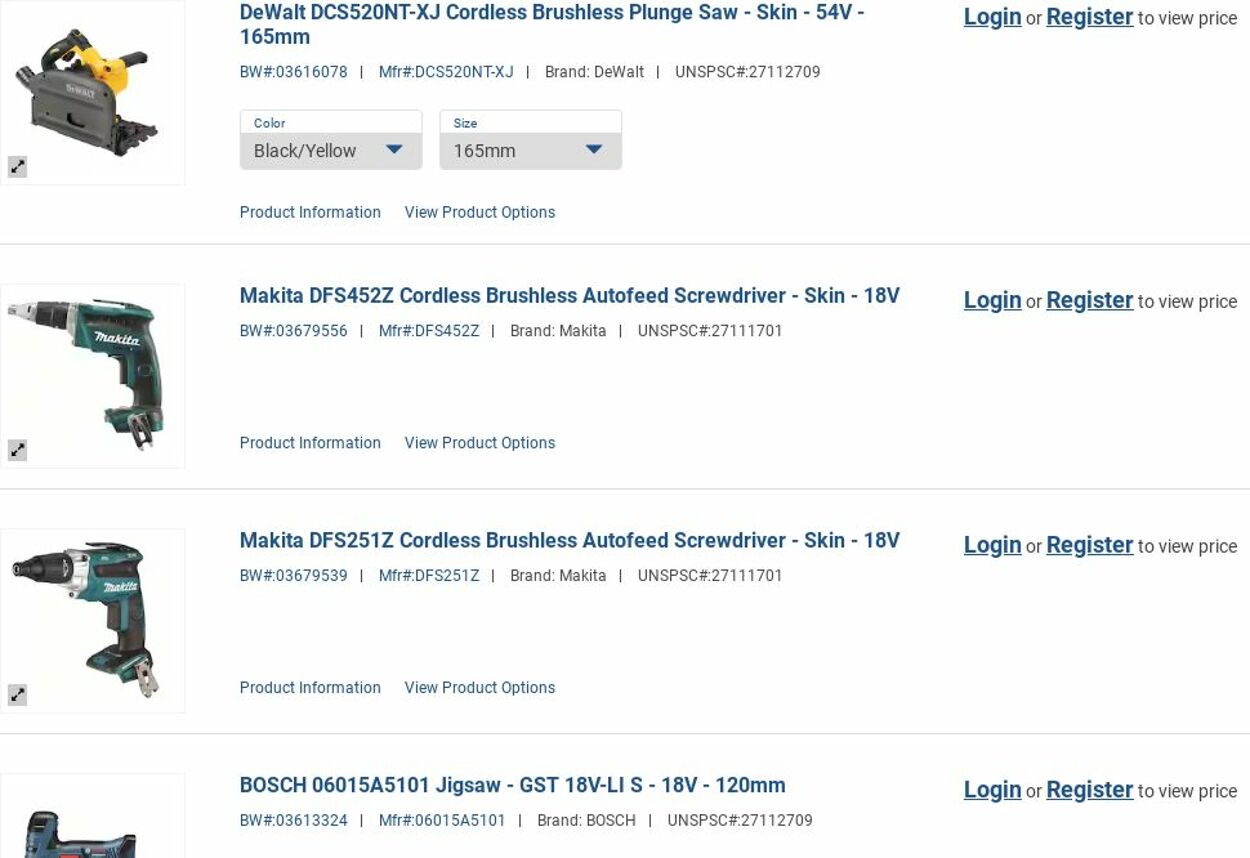Open Makita DFS452Z Autofeed Screwdriver title
The image size is (1250, 858).
(x=569, y=296)
